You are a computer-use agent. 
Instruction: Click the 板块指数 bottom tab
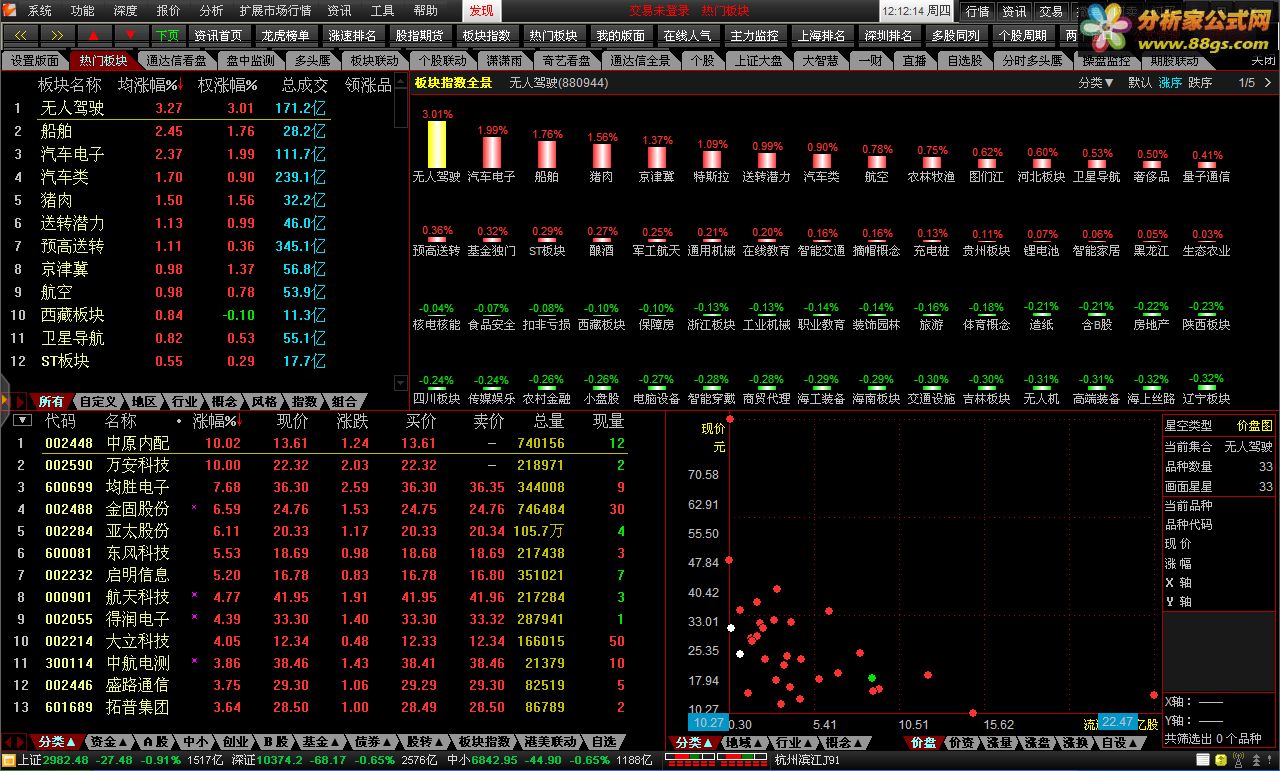coord(484,742)
